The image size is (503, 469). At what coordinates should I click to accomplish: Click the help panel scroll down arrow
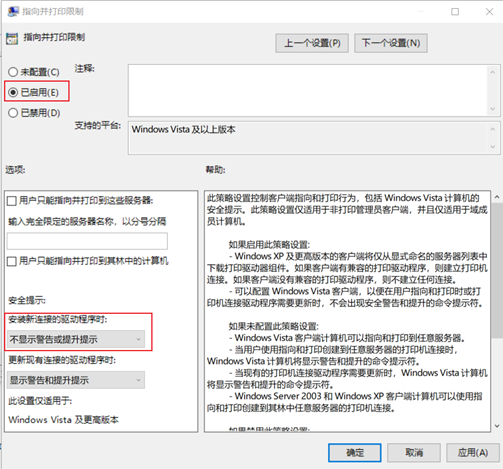497,426
